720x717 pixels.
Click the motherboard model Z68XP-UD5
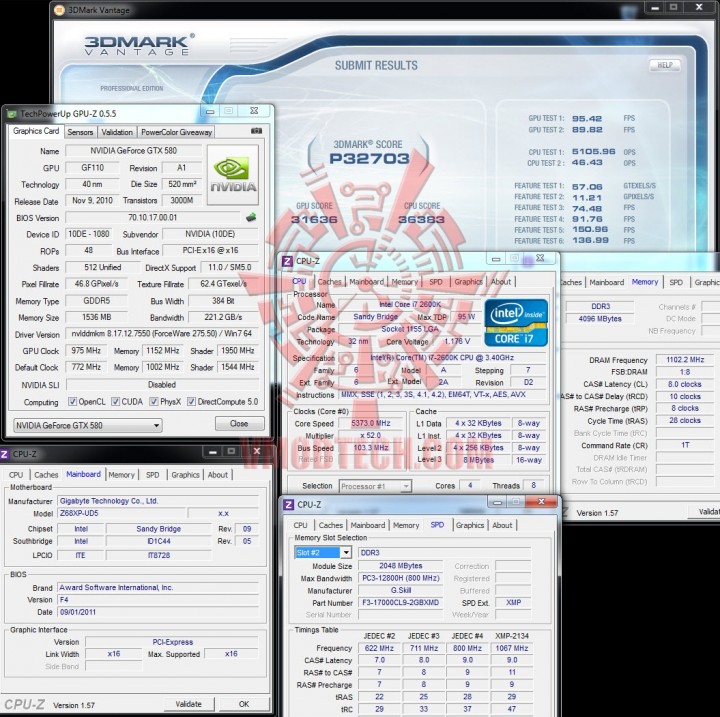pyautogui.click(x=122, y=513)
